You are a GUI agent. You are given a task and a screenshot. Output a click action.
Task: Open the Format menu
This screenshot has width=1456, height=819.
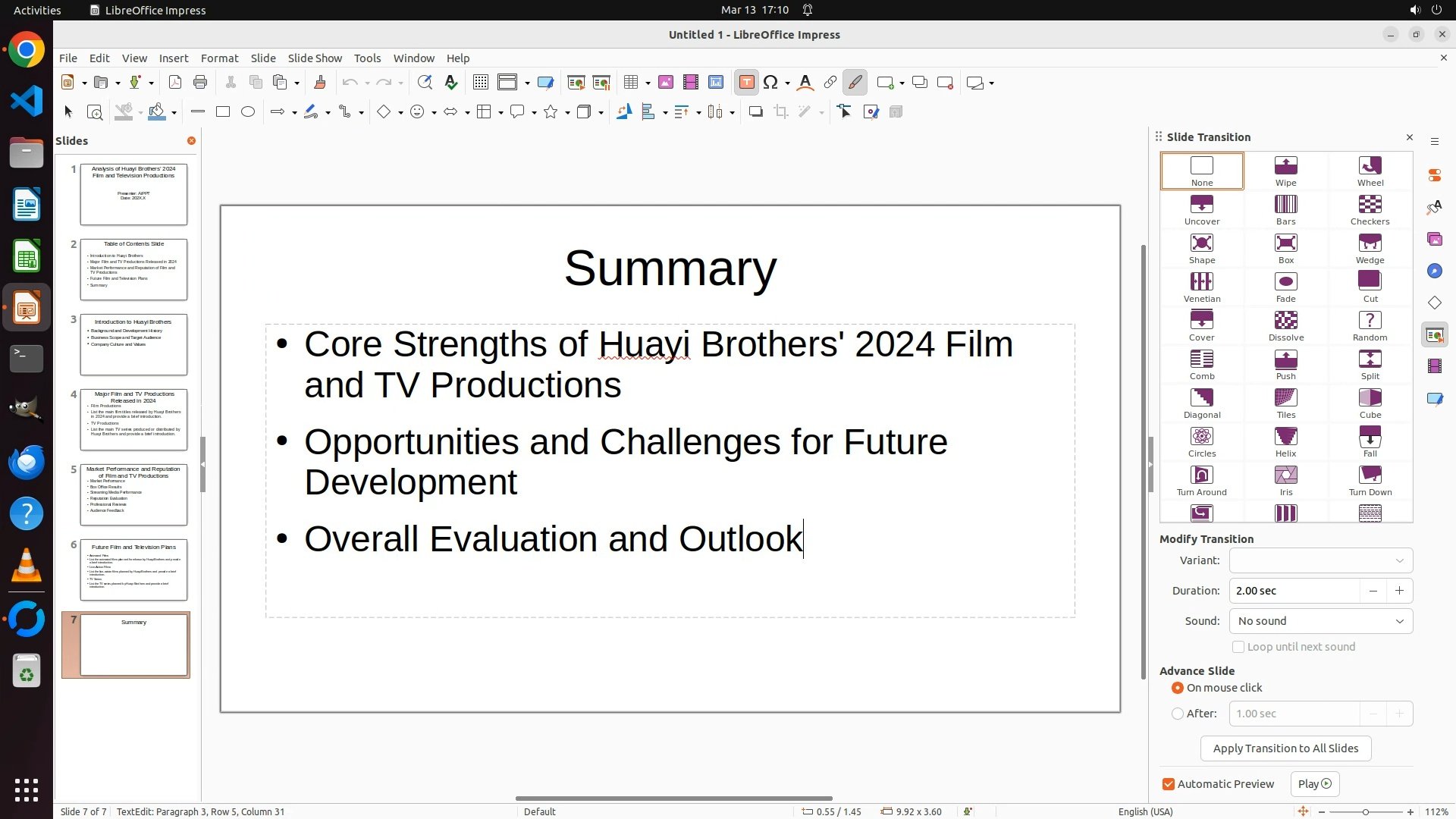pyautogui.click(x=219, y=58)
